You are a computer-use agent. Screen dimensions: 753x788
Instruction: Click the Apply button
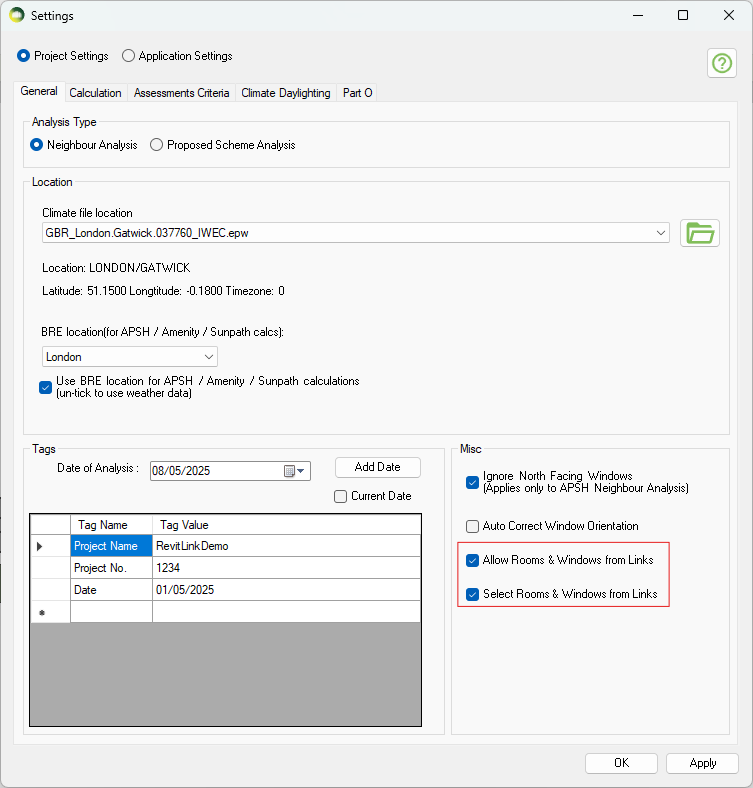point(702,763)
